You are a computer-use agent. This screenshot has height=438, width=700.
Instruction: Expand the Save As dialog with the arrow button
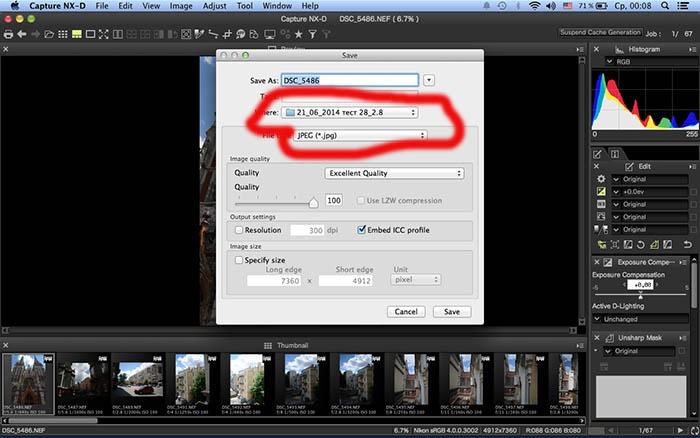coord(429,80)
